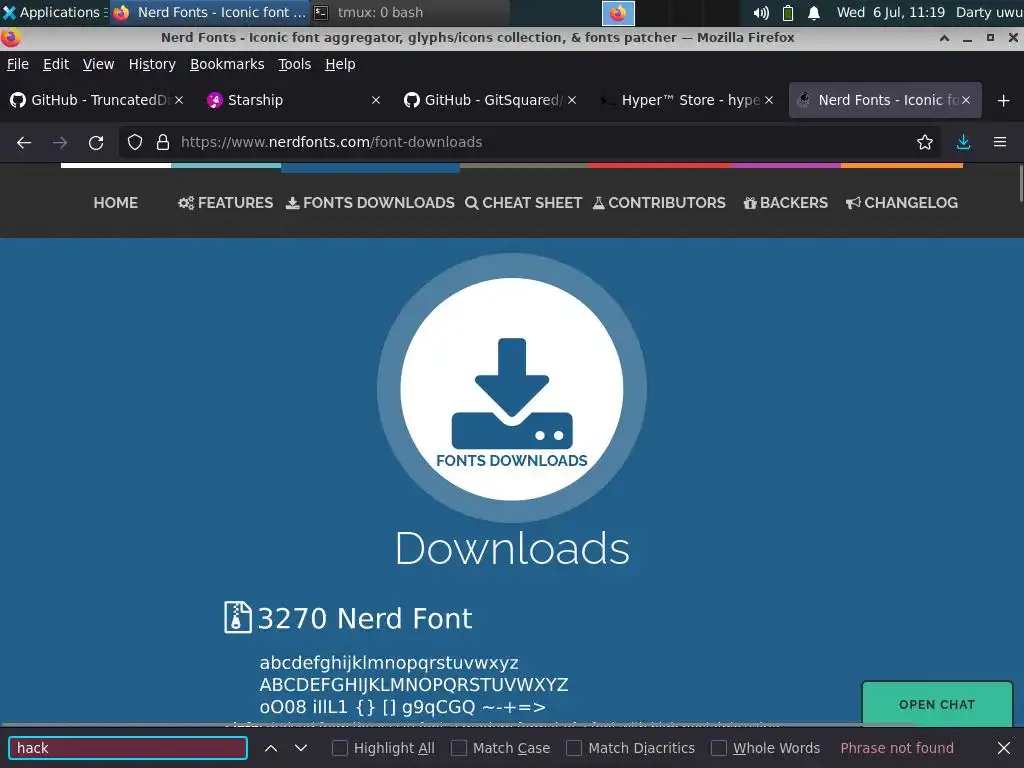This screenshot has width=1024, height=768.
Task: Enable the Highlight All checkbox
Action: click(x=340, y=748)
